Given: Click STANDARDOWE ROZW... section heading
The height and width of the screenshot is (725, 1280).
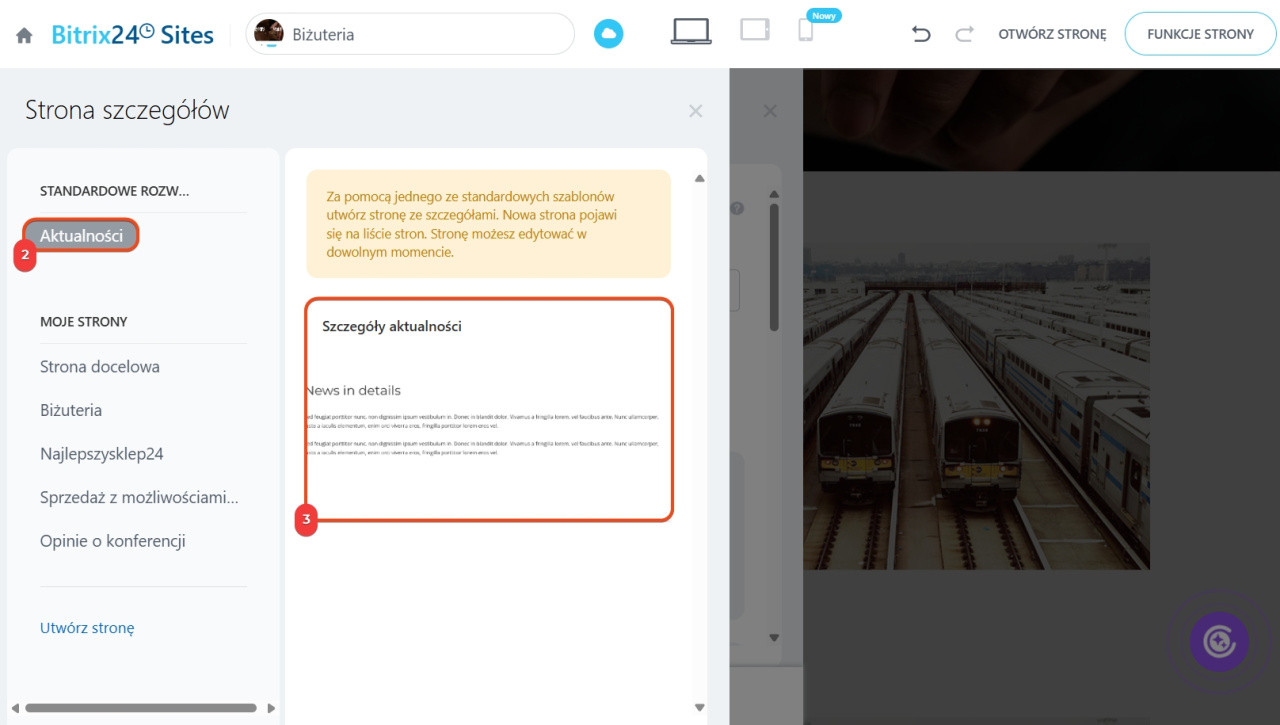Looking at the screenshot, I should click(115, 190).
